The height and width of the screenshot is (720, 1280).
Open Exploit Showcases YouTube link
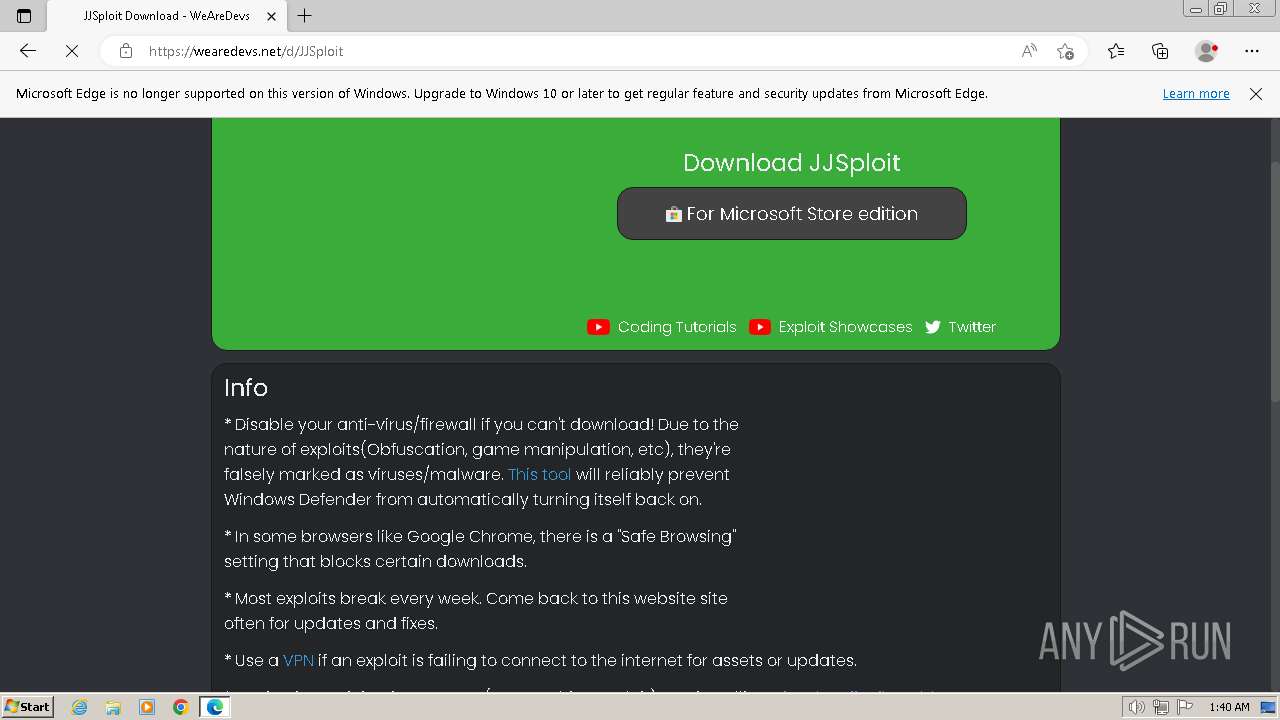point(845,327)
